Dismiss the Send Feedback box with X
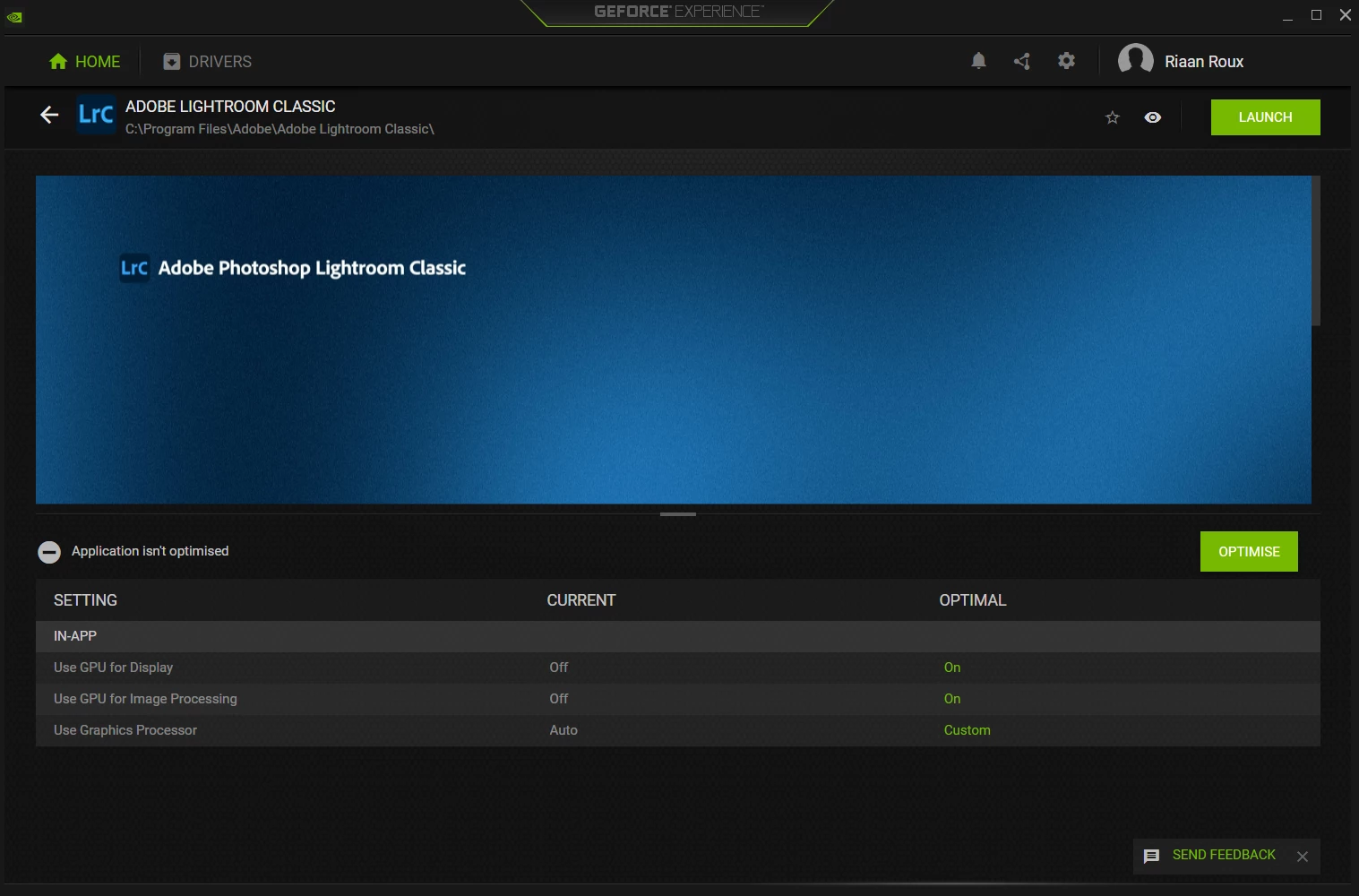 coord(1303,857)
